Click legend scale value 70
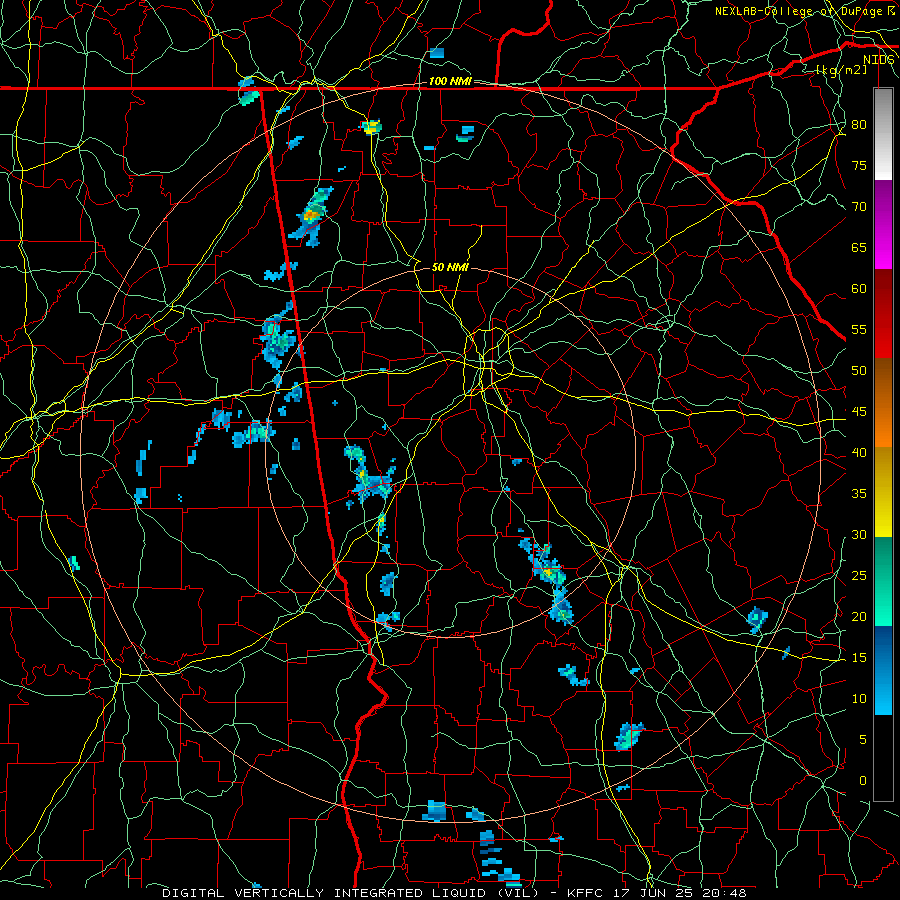The width and height of the screenshot is (900, 900). pyautogui.click(x=859, y=207)
